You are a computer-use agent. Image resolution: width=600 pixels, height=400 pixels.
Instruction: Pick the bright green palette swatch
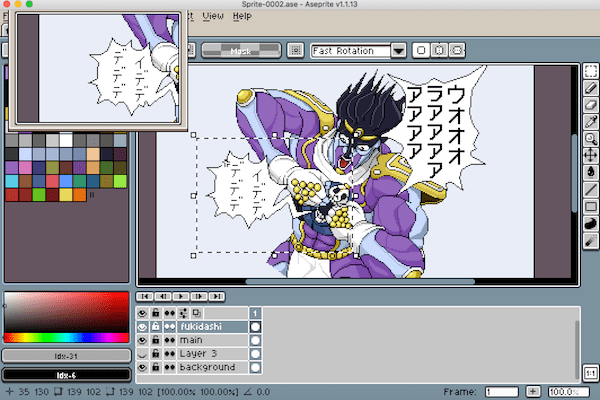120,181
